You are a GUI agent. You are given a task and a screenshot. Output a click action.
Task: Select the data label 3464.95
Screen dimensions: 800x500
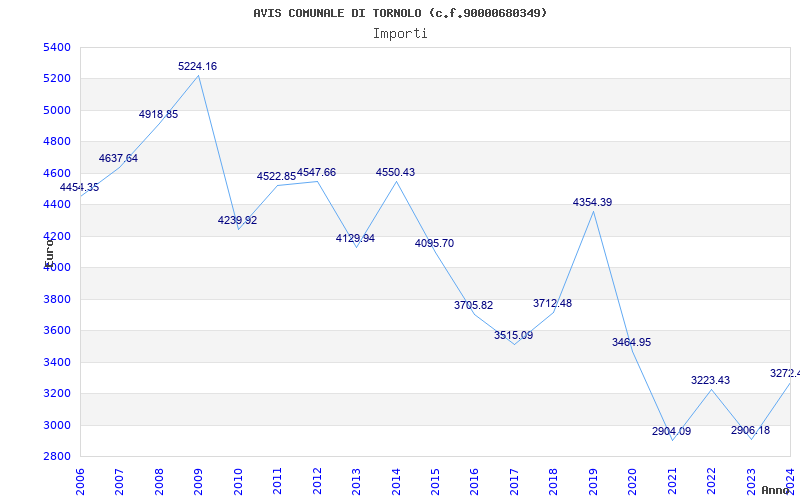click(632, 342)
